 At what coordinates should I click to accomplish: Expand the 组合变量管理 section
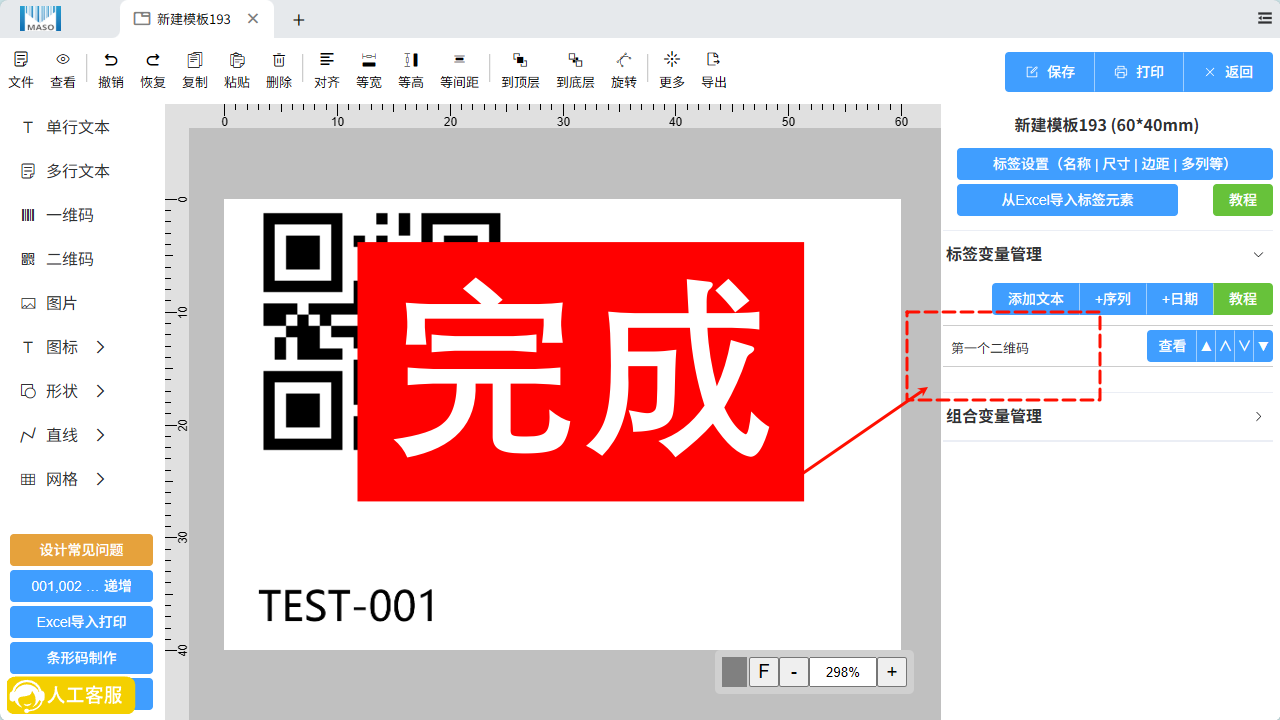point(1259,417)
